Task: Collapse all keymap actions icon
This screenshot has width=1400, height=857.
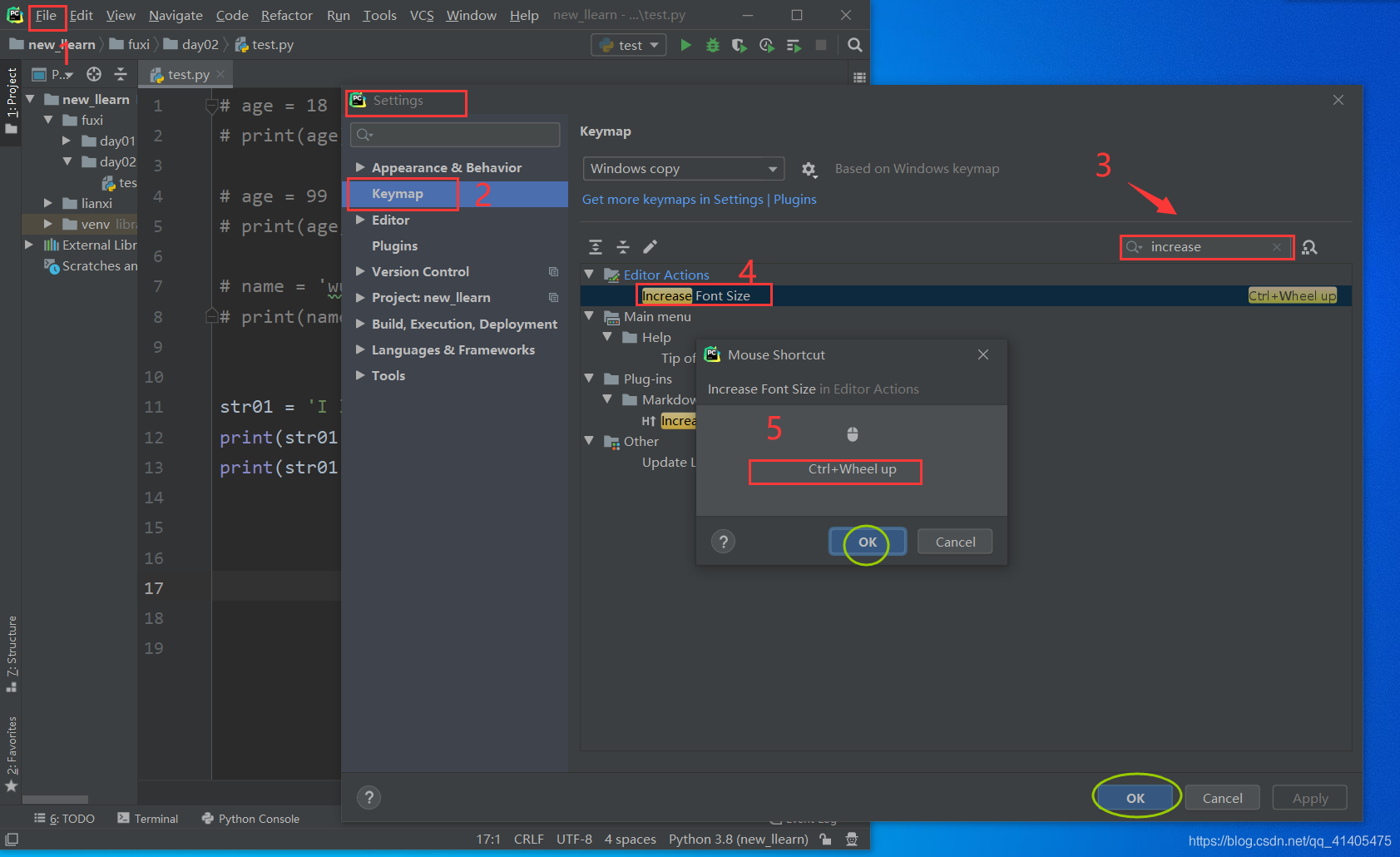Action: click(x=622, y=246)
